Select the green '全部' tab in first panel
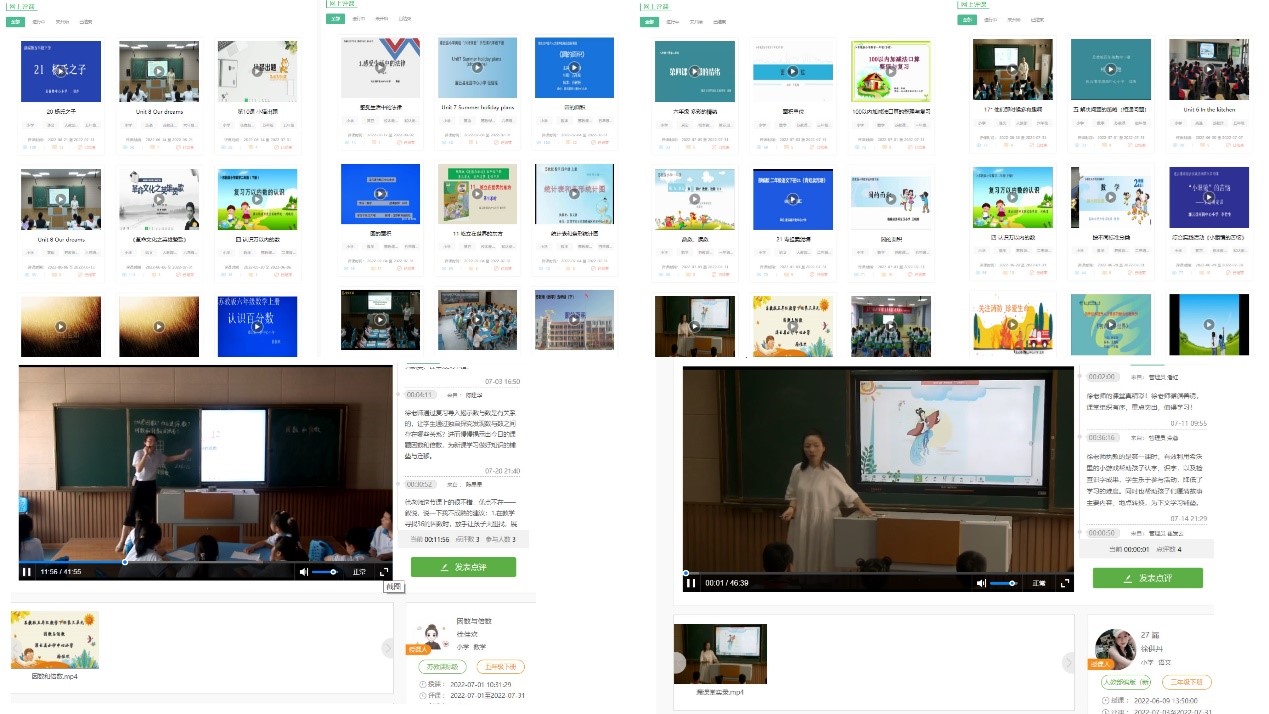This screenshot has height=714, width=1269. 14,20
